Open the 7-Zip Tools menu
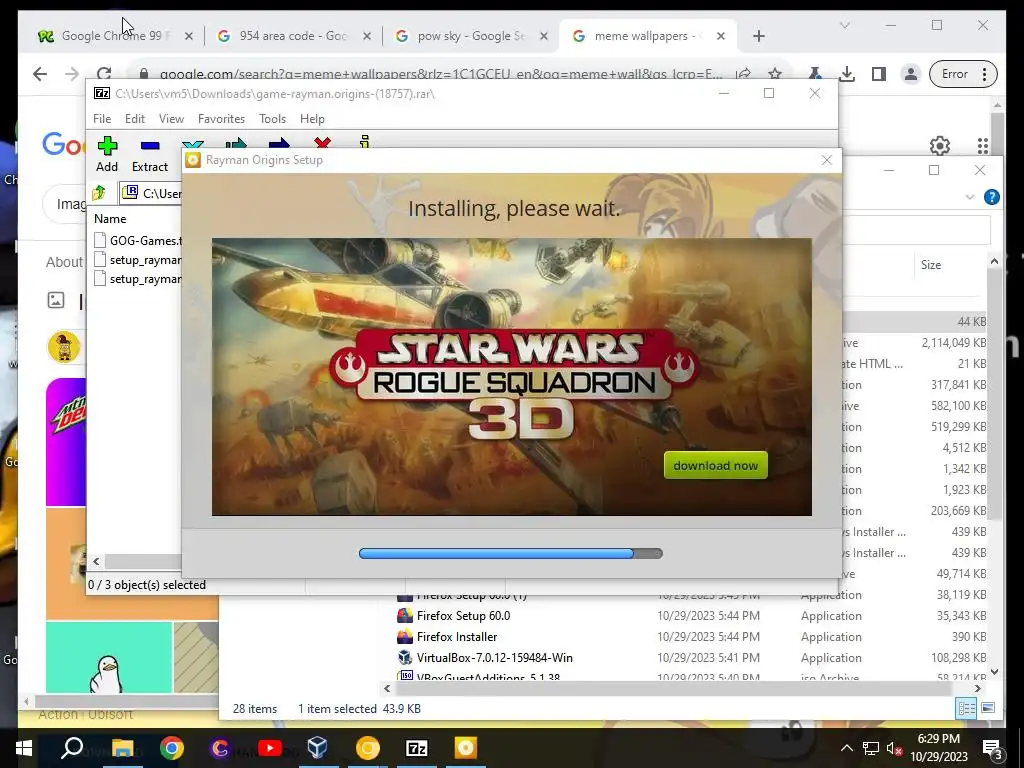This screenshot has width=1024, height=768. (272, 119)
